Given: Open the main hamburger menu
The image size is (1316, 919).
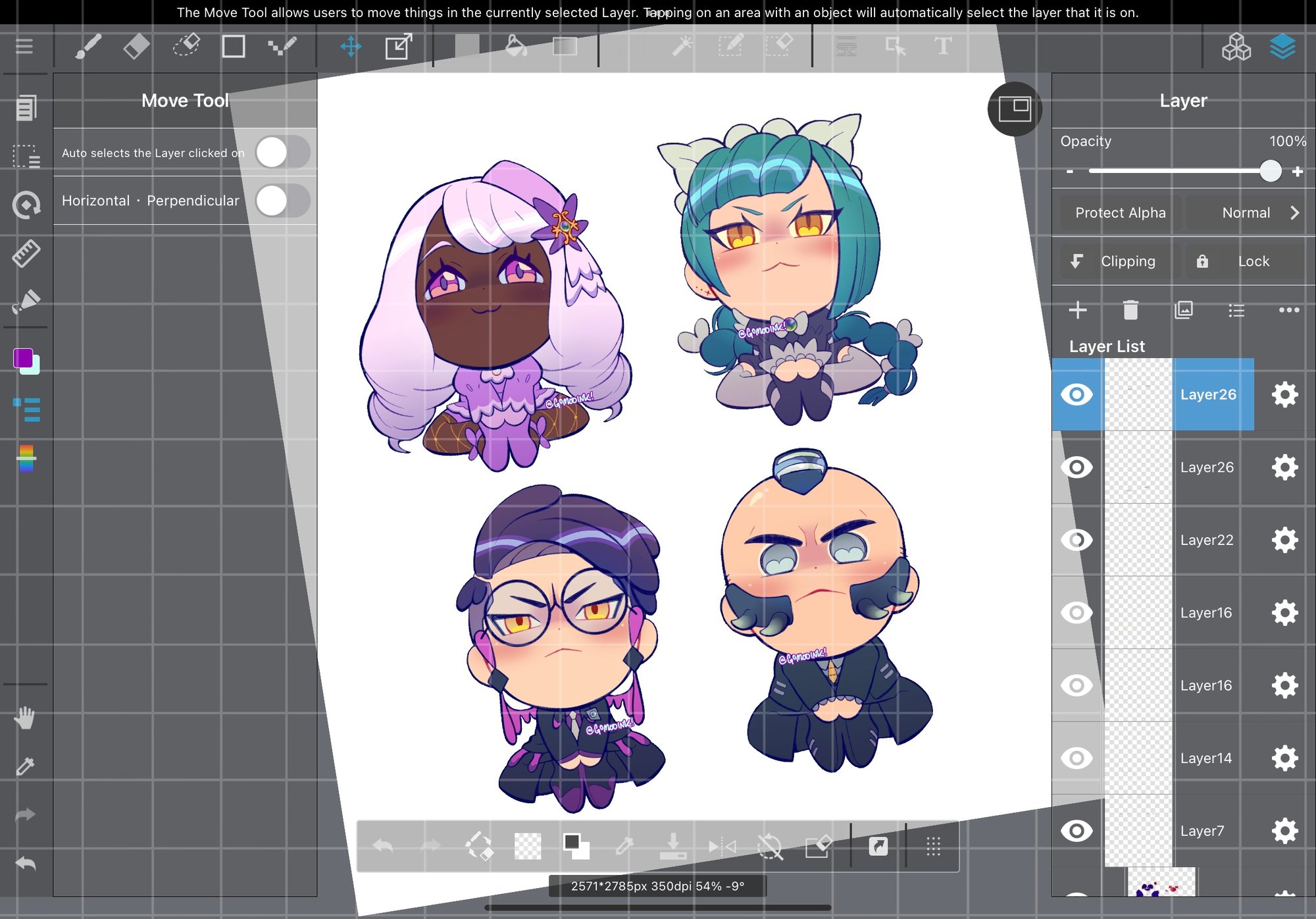Looking at the screenshot, I should click(24, 46).
